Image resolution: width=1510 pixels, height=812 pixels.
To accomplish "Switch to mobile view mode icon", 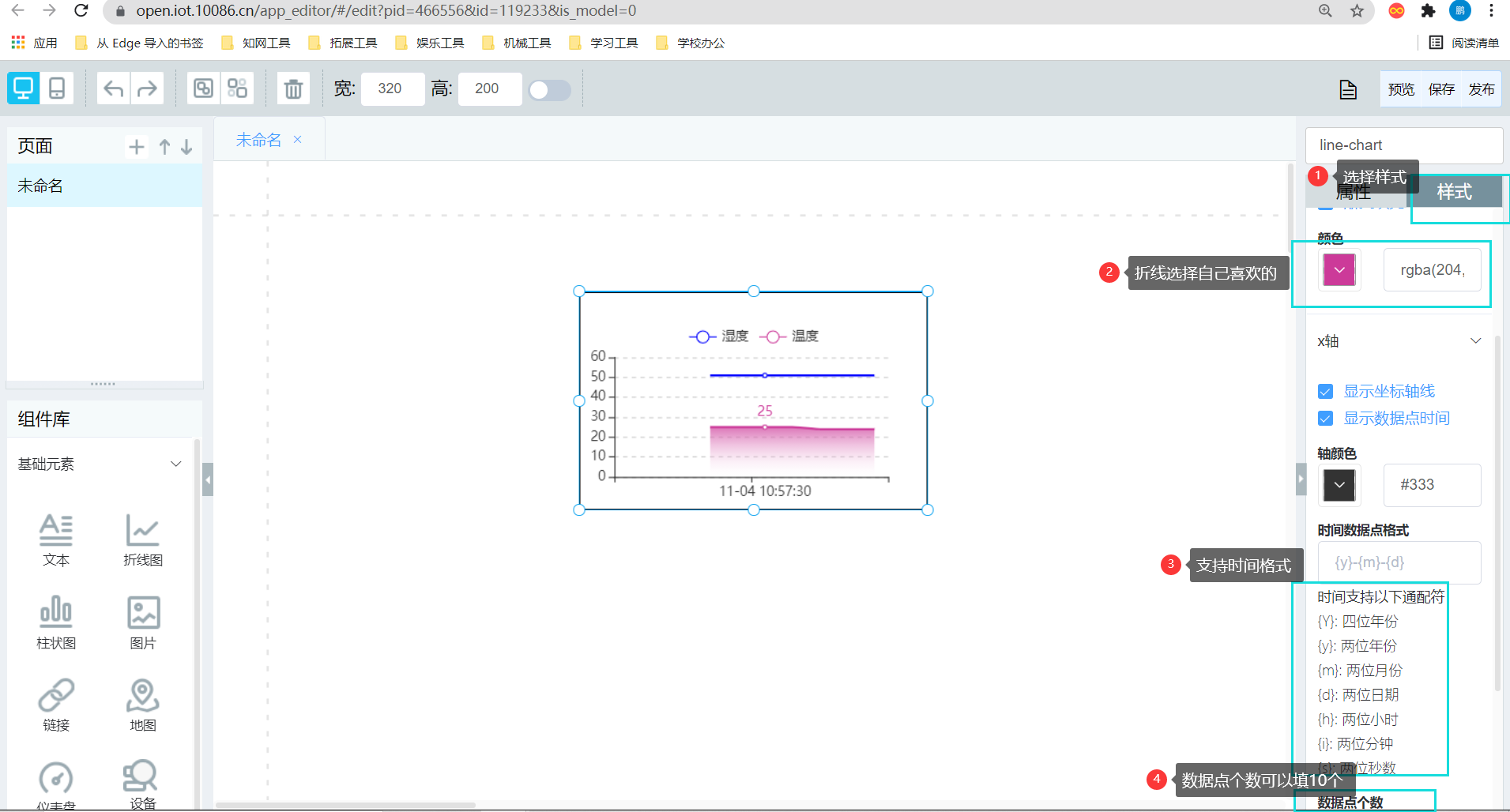I will tap(57, 88).
